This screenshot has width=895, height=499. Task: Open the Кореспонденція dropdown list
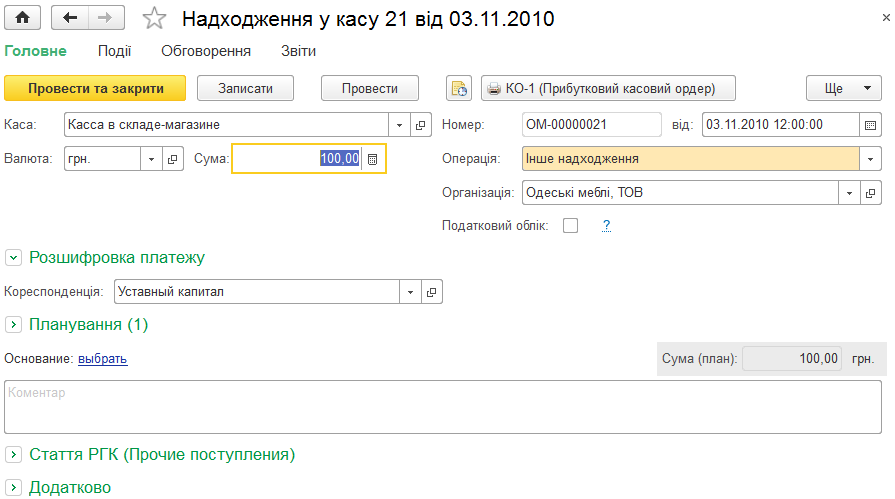[x=410, y=292]
